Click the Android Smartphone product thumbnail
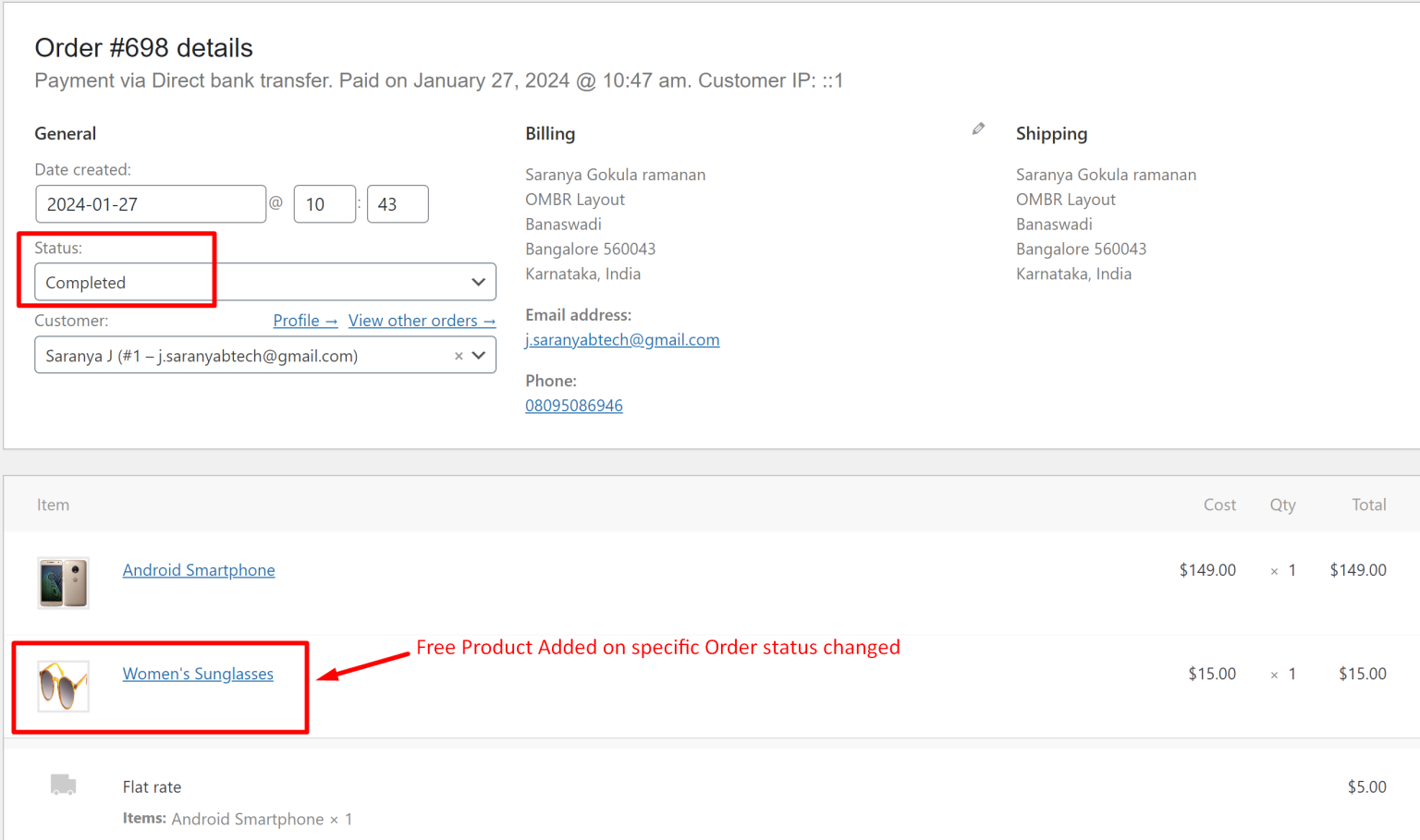1420x840 pixels. (62, 582)
